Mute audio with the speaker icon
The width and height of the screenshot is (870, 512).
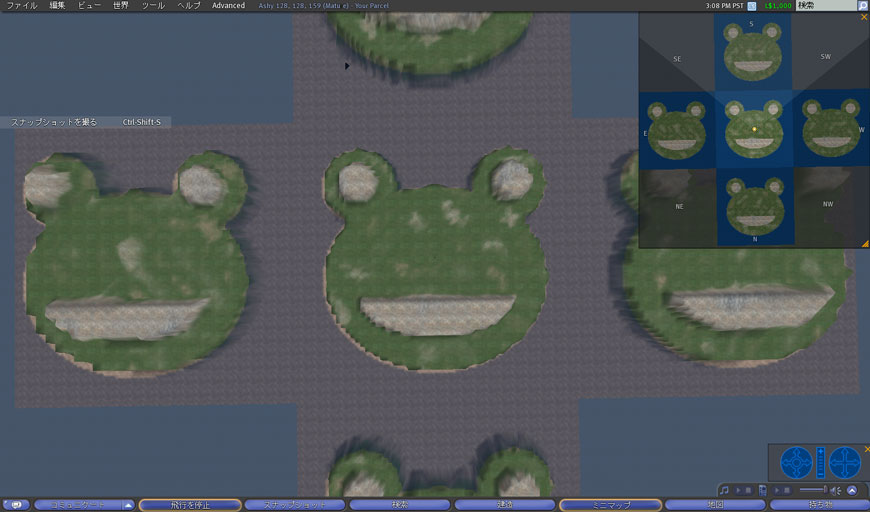coord(836,490)
